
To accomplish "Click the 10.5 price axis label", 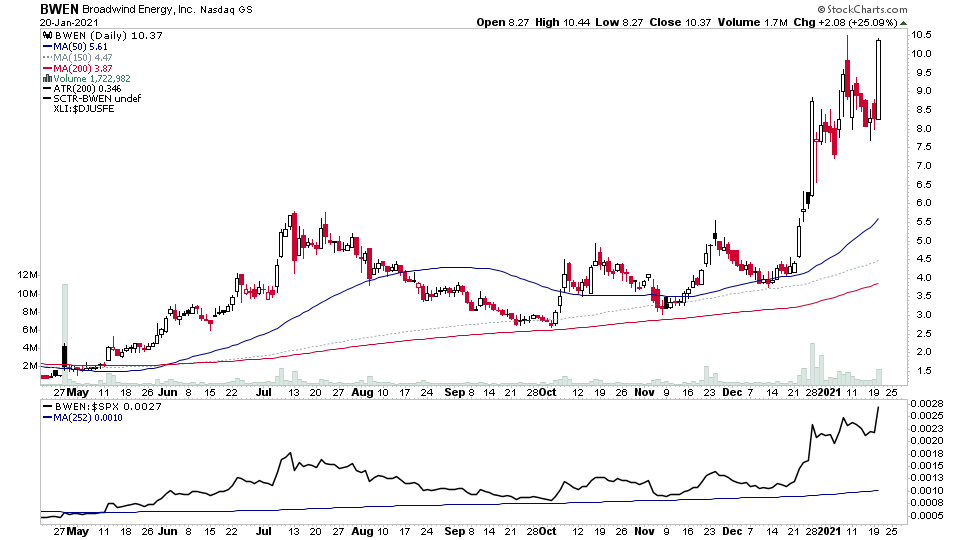I will [x=921, y=35].
